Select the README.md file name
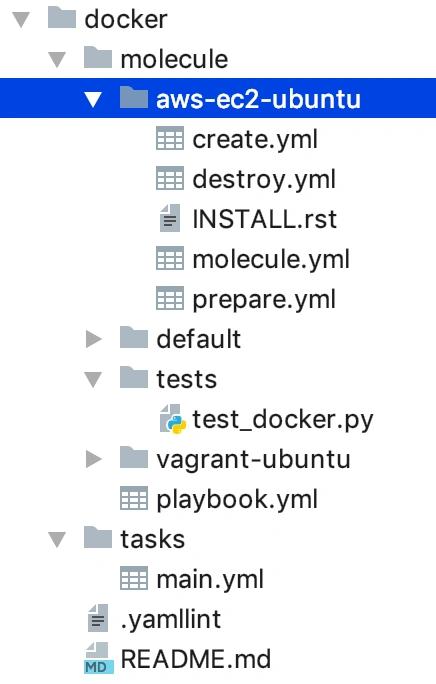The image size is (436, 684). (x=196, y=659)
